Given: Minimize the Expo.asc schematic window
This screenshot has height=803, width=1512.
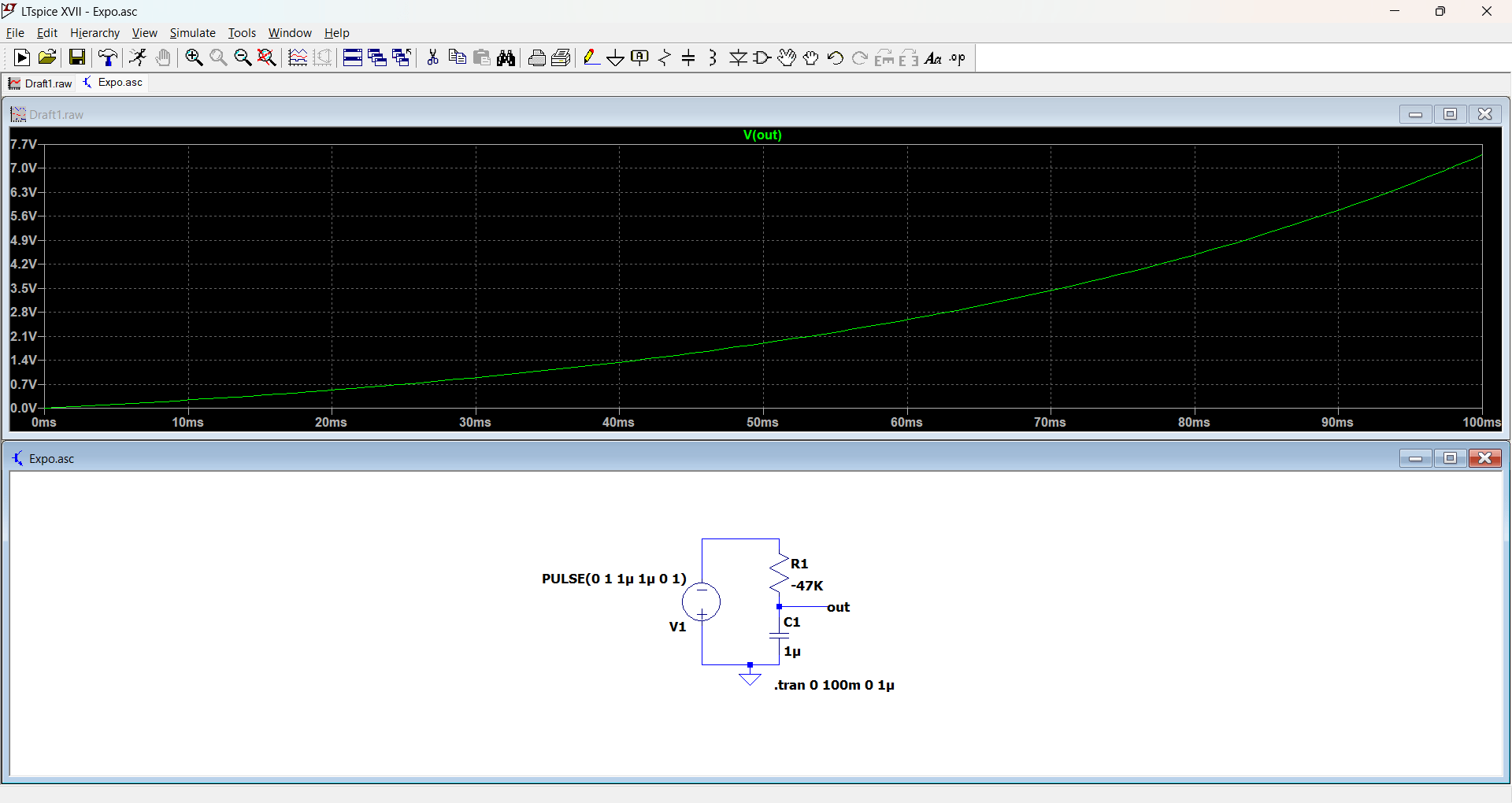Looking at the screenshot, I should (x=1415, y=458).
